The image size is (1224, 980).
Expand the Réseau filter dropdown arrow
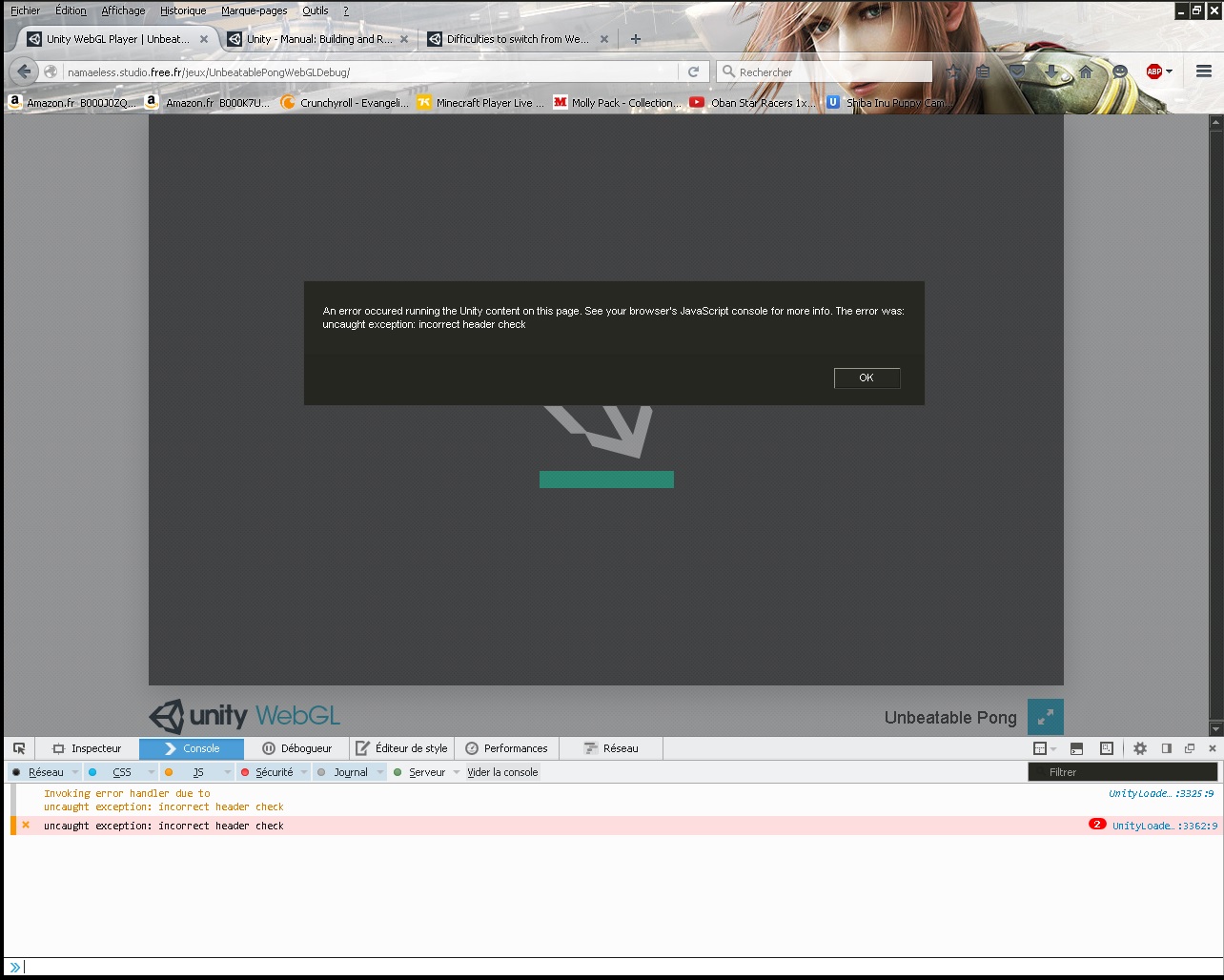click(76, 772)
